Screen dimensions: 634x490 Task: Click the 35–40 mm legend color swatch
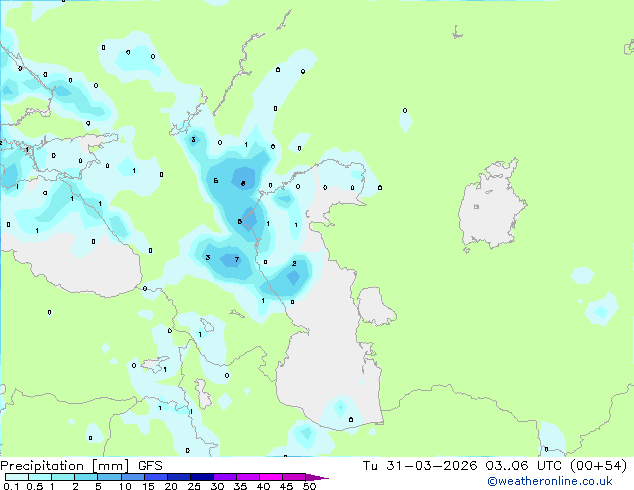pos(247,477)
